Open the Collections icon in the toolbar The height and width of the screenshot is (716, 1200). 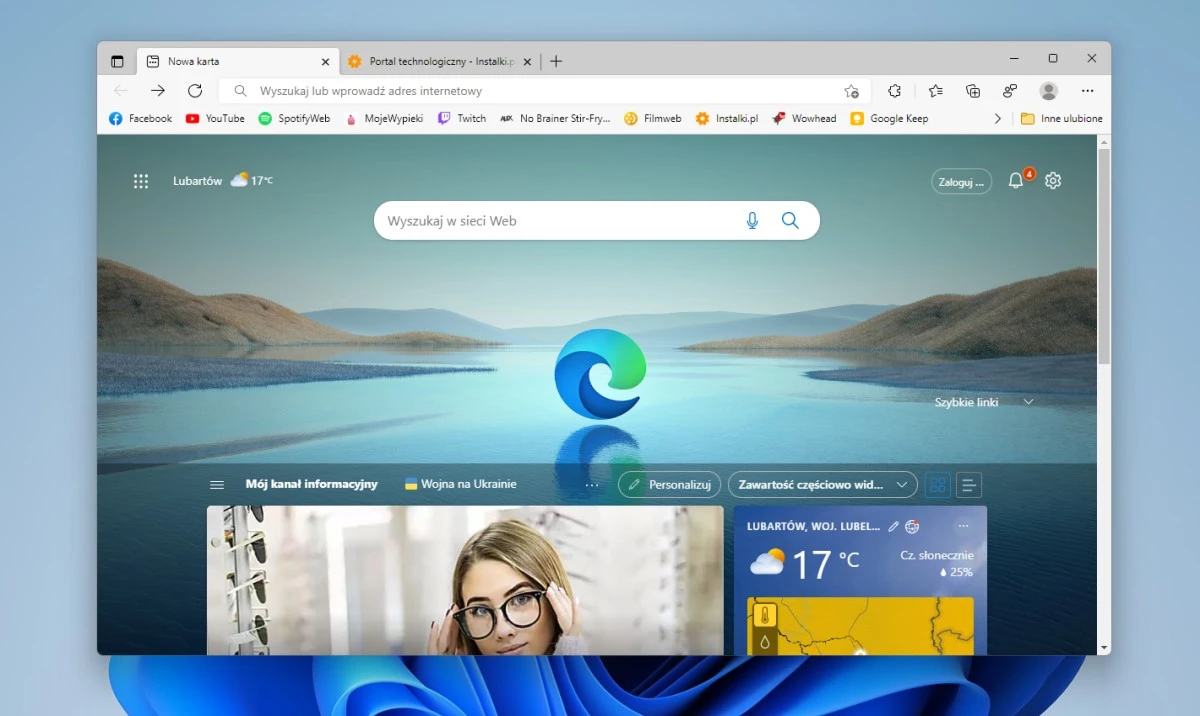972,90
